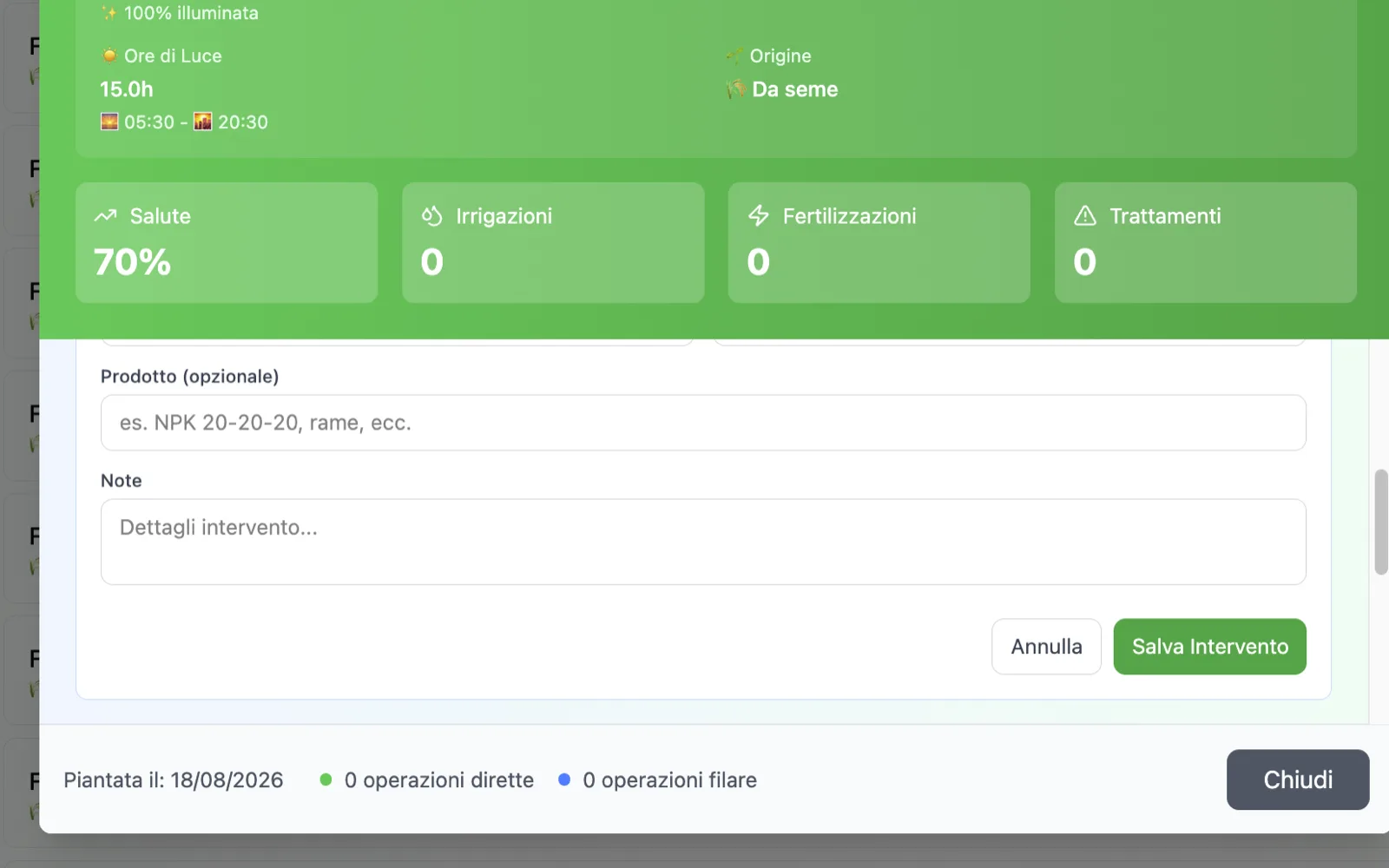
Task: Open the Salute 70% stat card
Action: pos(227,242)
